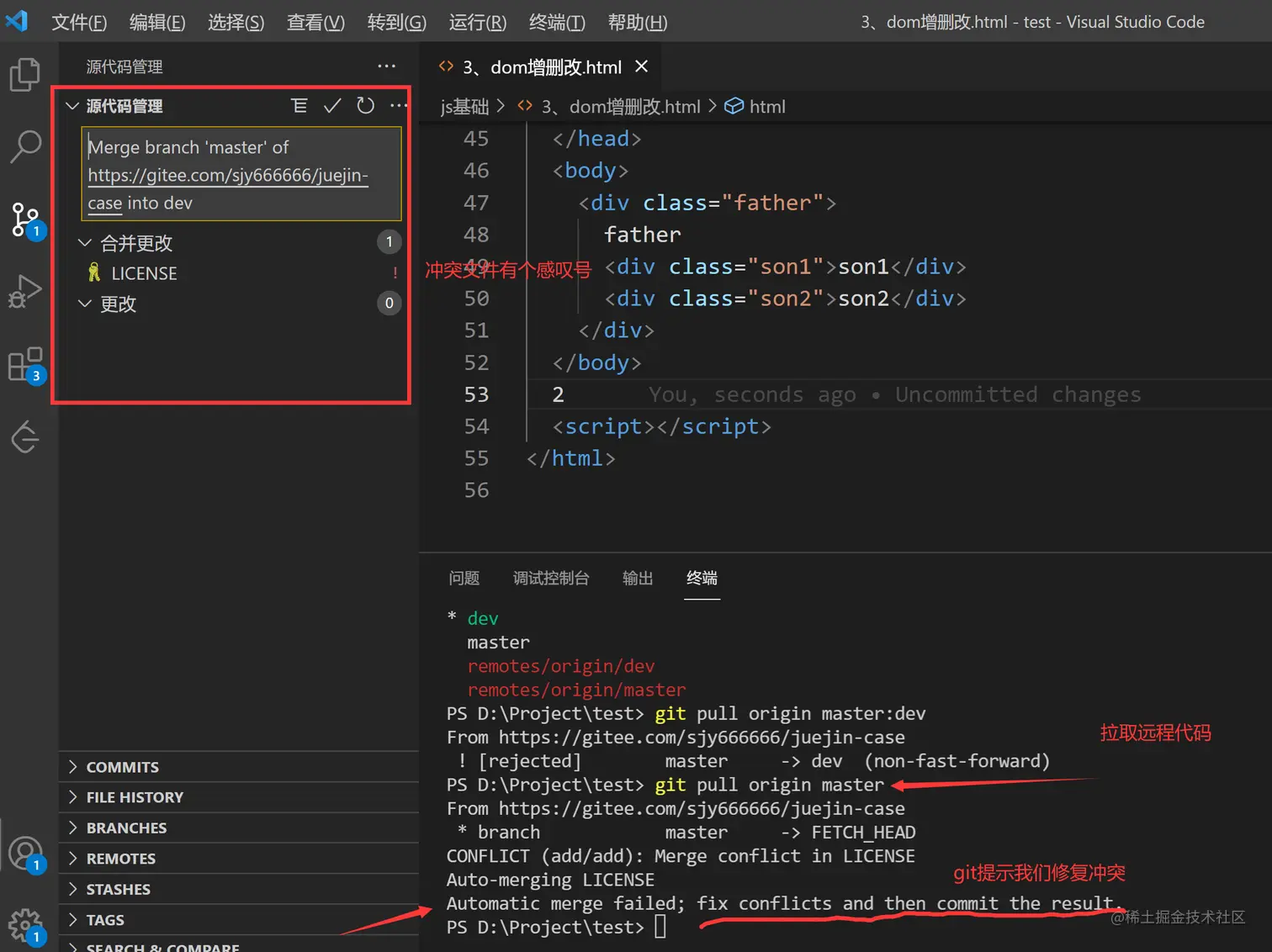Open Extensions view with badge 3
Image resolution: width=1272 pixels, height=952 pixels.
point(25,365)
